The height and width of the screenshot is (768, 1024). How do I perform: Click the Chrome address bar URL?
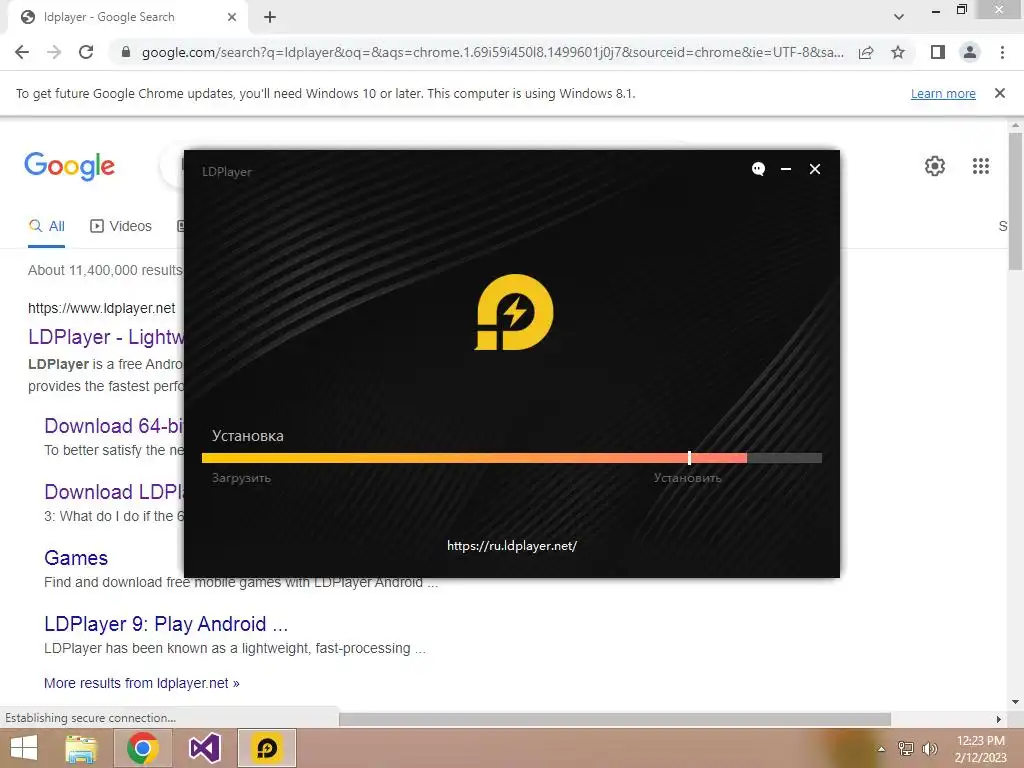(492, 52)
